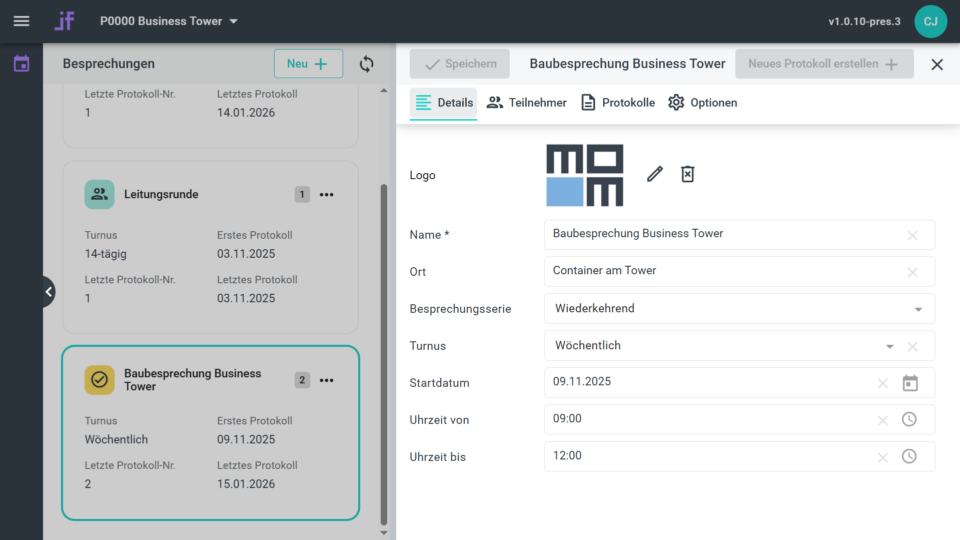Click the Neu button to add meeting
The width and height of the screenshot is (960, 540).
tap(308, 64)
